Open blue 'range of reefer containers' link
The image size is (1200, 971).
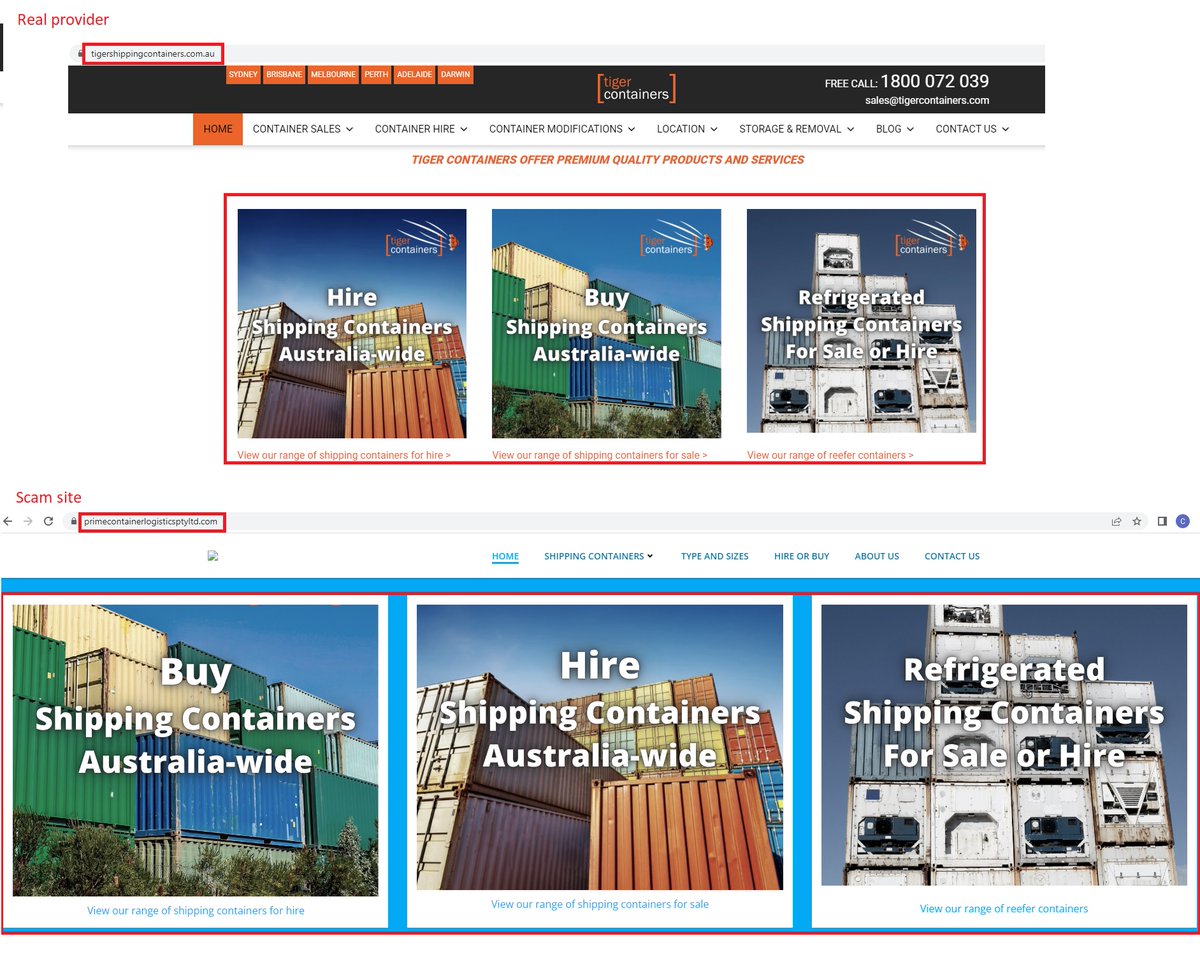(x=1004, y=909)
